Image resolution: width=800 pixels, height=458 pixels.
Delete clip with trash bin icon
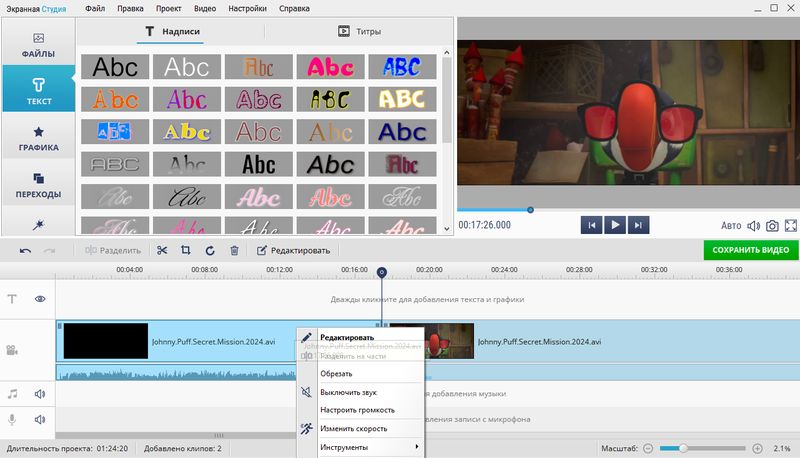pos(234,250)
